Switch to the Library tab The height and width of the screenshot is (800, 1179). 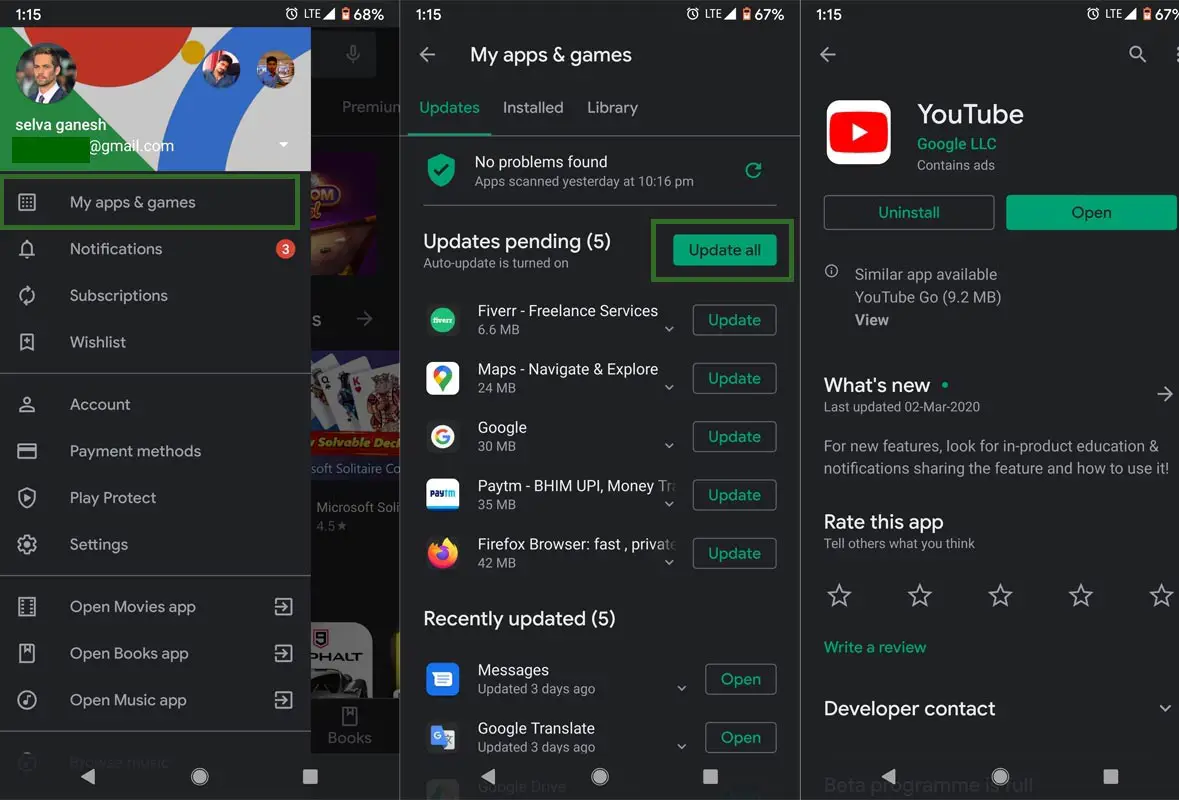click(612, 108)
